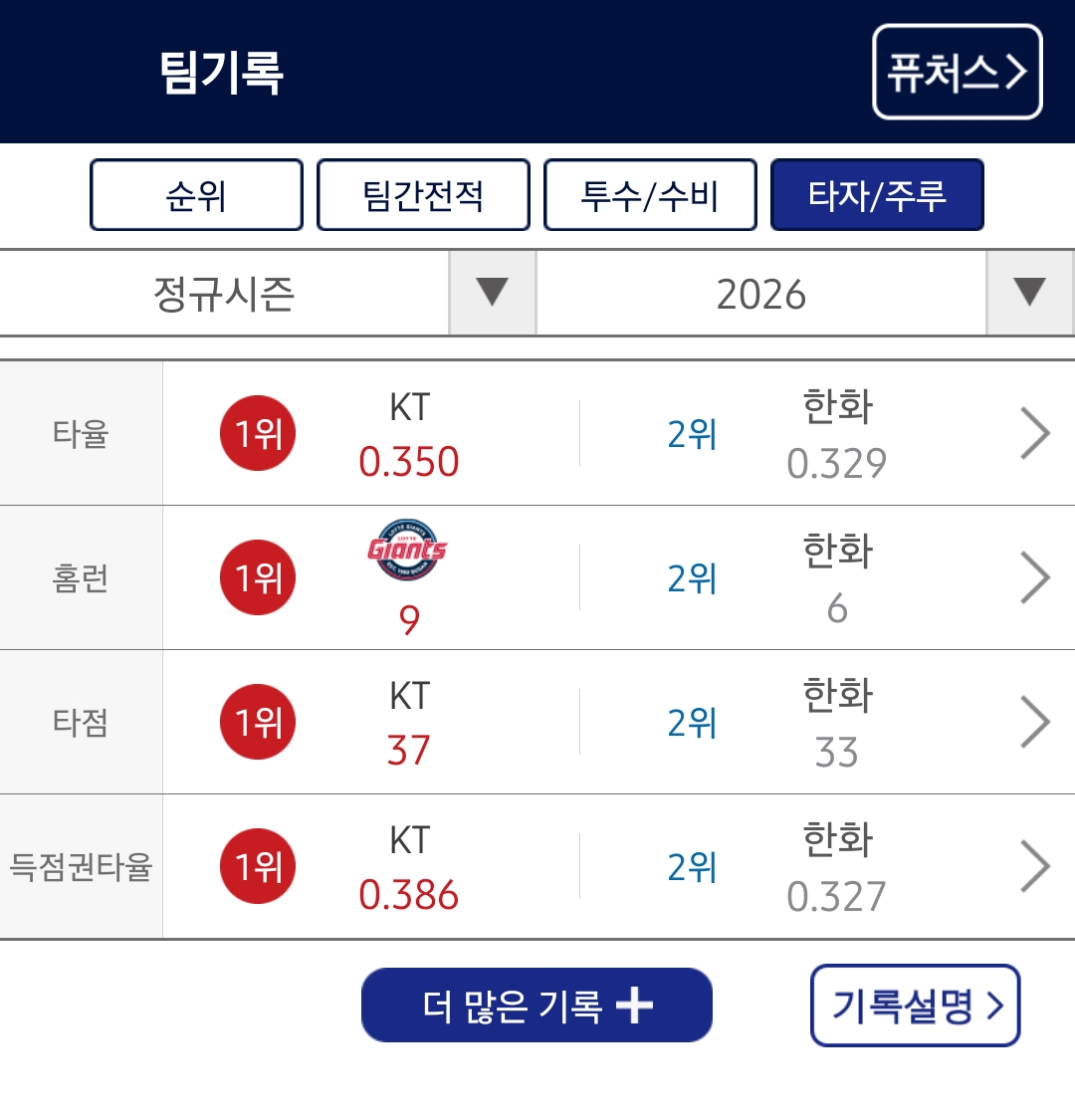Viewport: 1075px width, 1120px height.
Task: Select the 타자/주루 tab
Action: coord(877,195)
